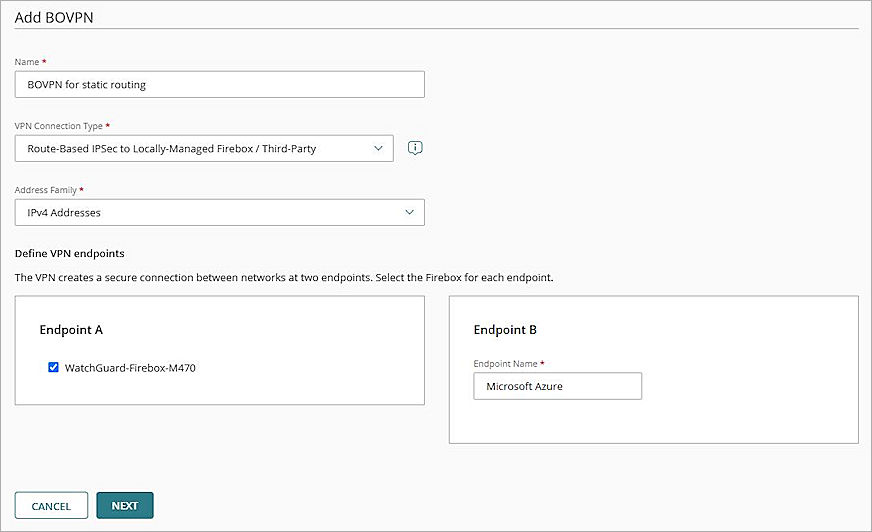Click the VPN Connection Type label
This screenshot has height=532, width=872.
[59, 126]
